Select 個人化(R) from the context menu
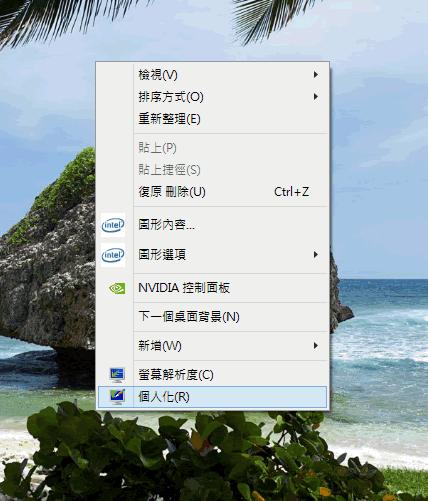 click(x=212, y=397)
